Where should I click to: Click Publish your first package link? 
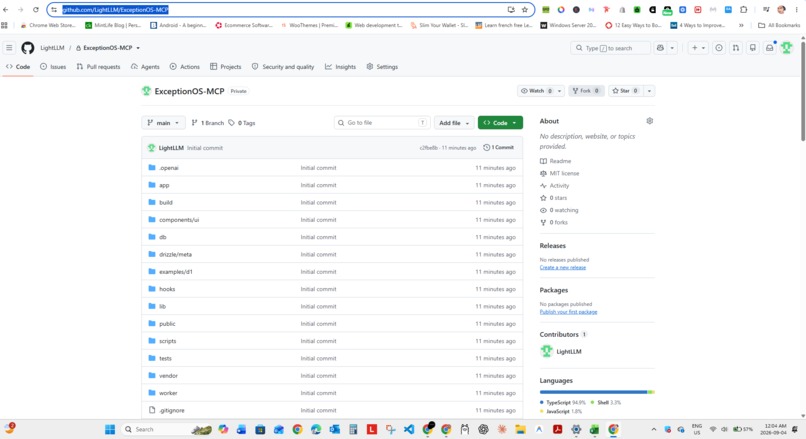[568, 312]
